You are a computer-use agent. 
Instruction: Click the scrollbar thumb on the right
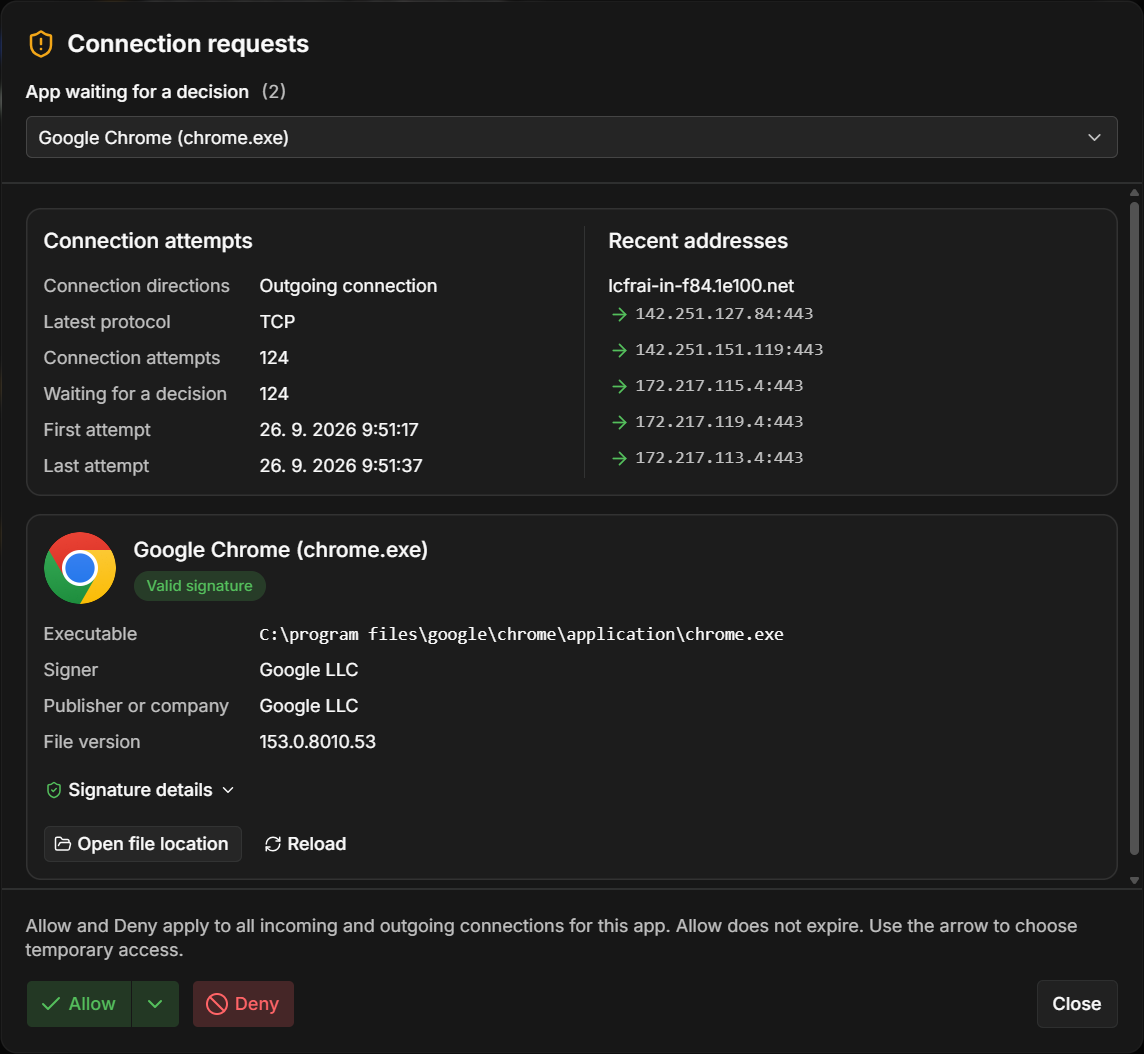click(1134, 527)
